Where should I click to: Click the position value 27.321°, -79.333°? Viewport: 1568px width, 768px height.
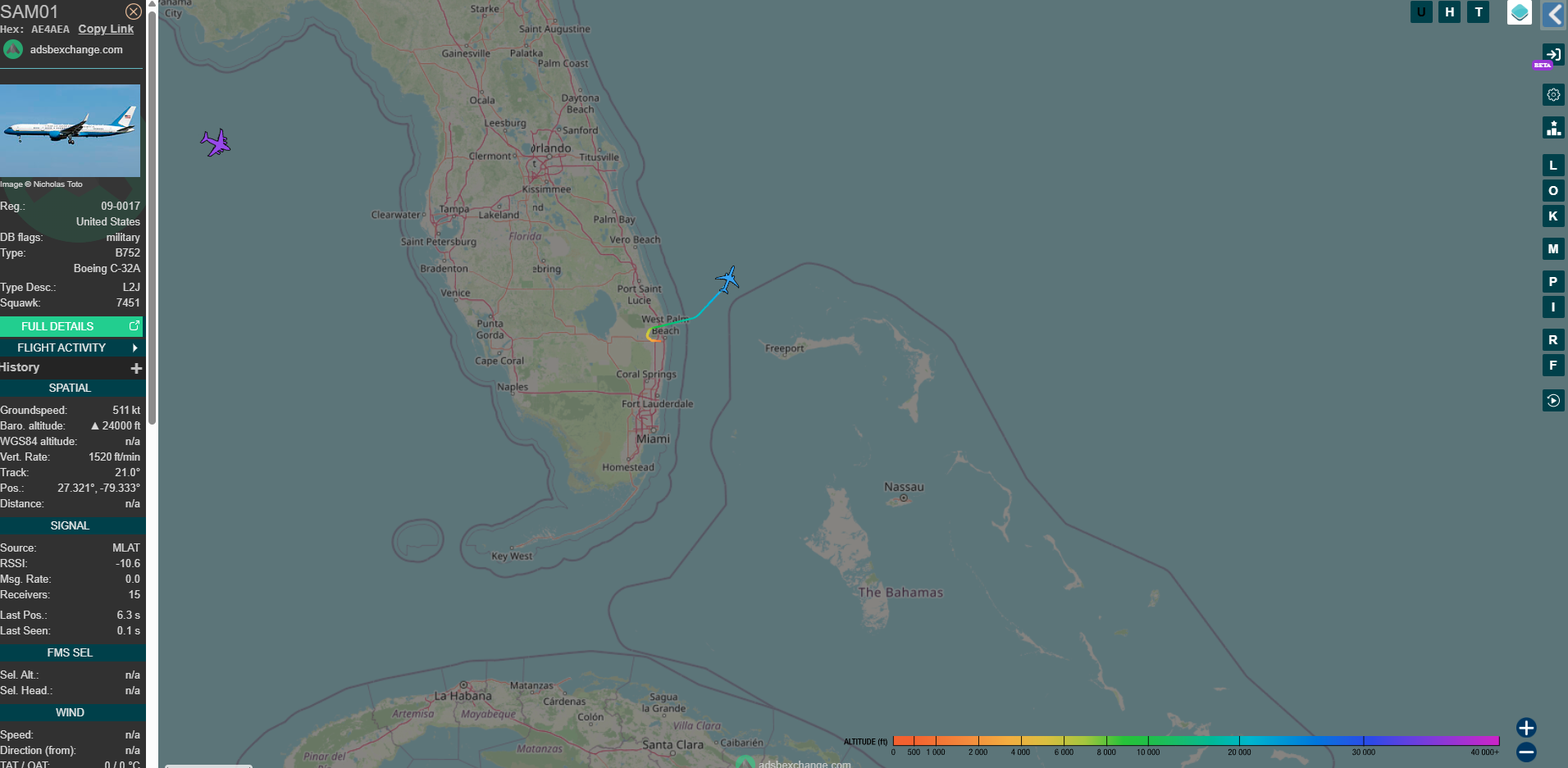tap(98, 488)
